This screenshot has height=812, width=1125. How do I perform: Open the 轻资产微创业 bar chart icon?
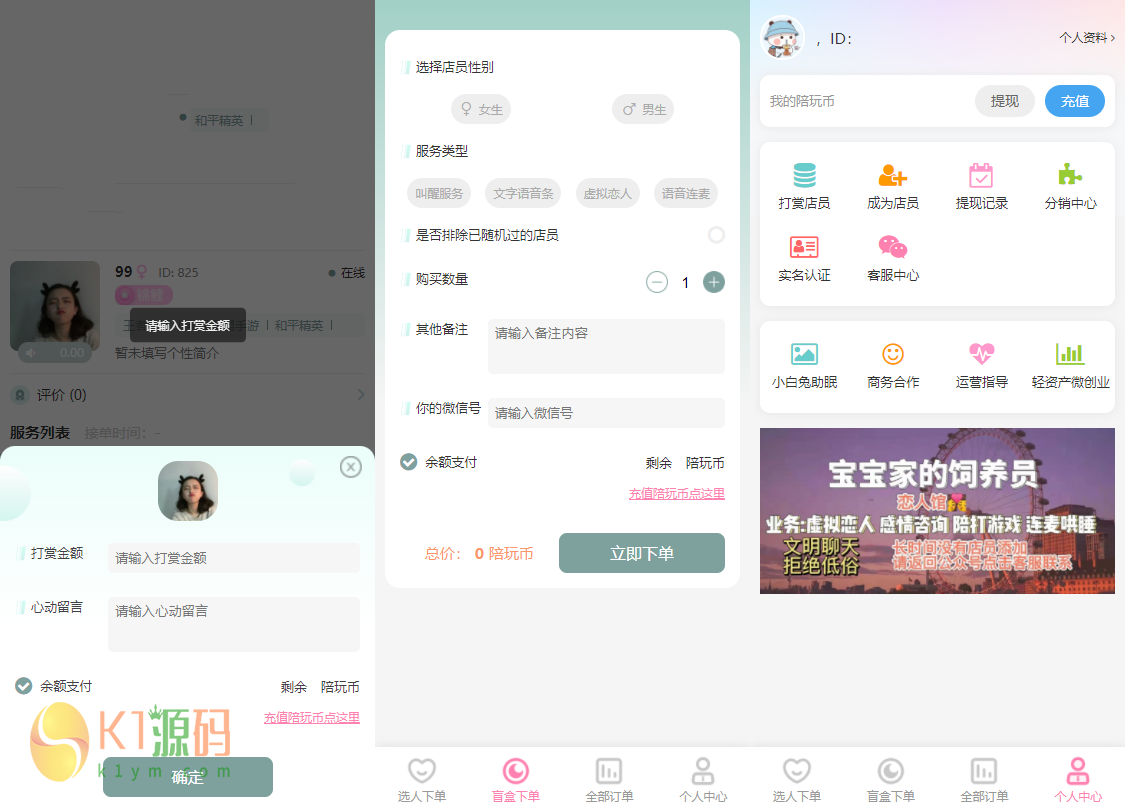coord(1070,354)
